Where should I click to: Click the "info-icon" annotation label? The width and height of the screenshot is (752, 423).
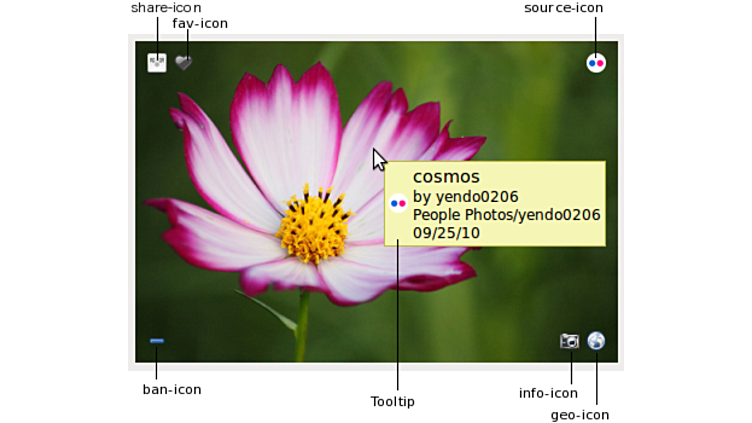point(548,393)
